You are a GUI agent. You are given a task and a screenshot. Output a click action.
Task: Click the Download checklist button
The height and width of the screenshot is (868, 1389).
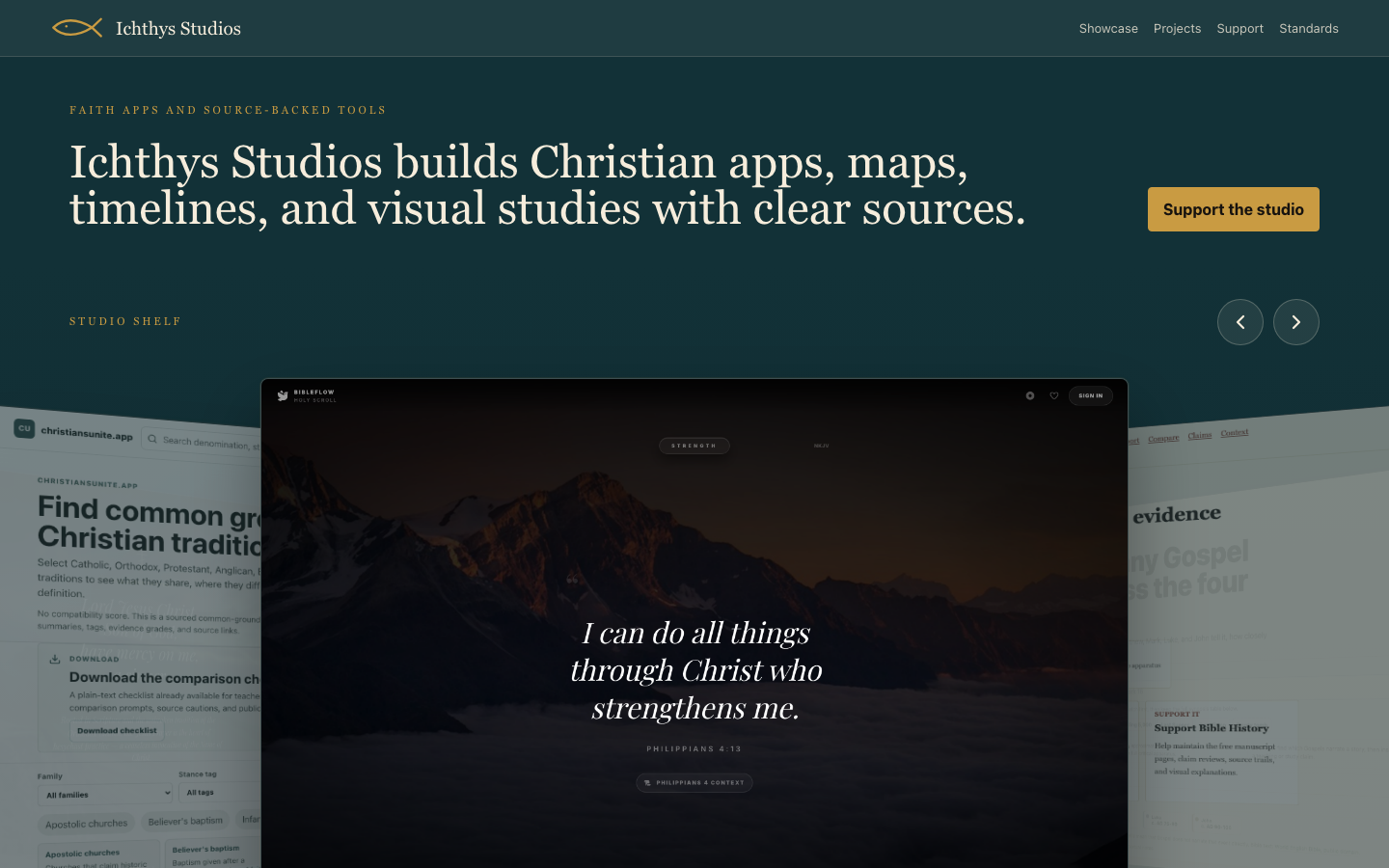[117, 731]
